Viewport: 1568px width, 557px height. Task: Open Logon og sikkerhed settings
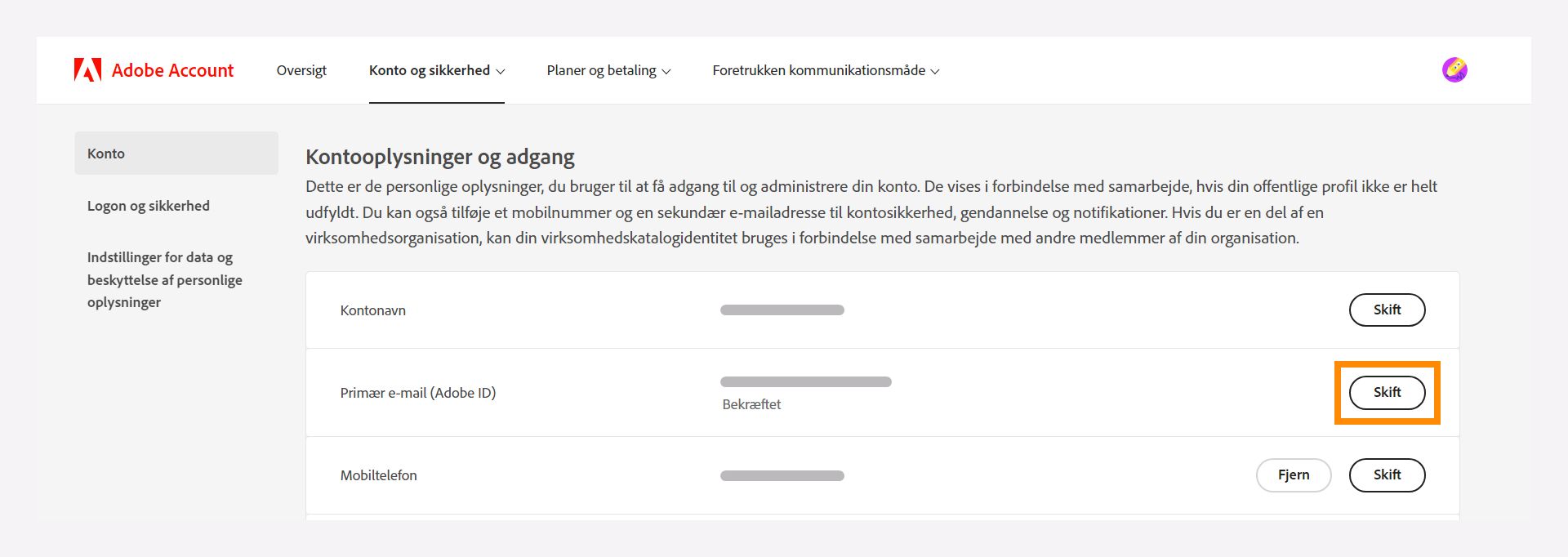click(x=149, y=206)
